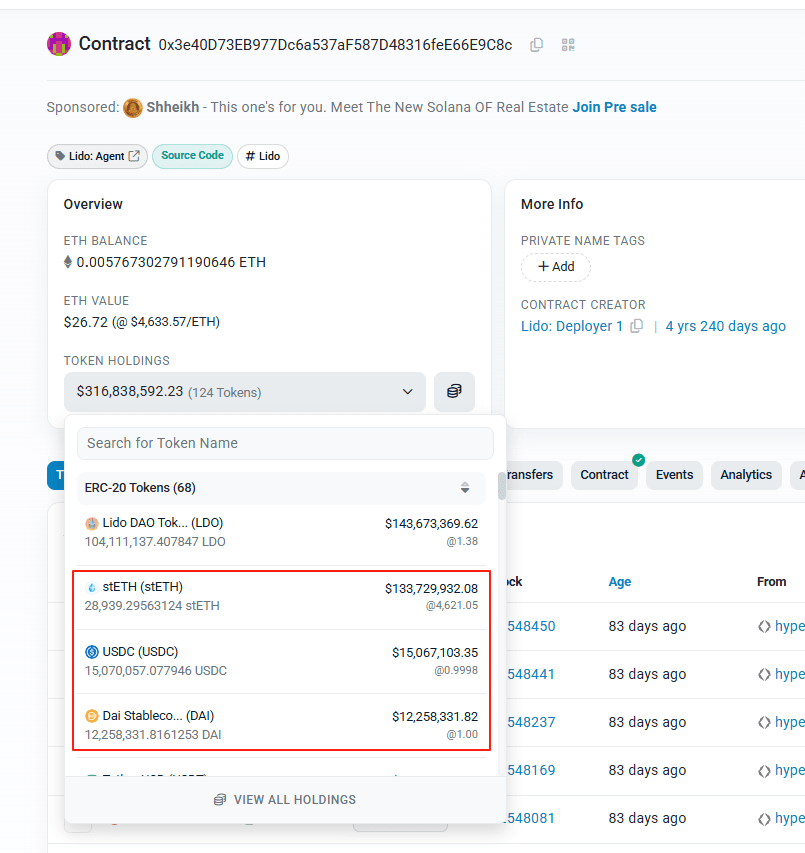Switch to the Contract tab
The height and width of the screenshot is (853, 805).
pyautogui.click(x=604, y=475)
